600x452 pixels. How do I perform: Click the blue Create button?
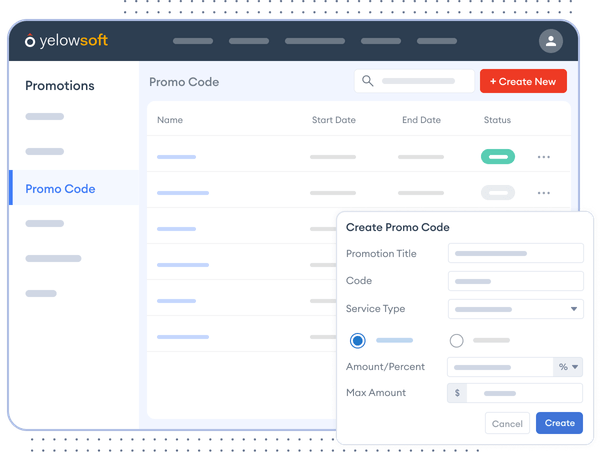pyautogui.click(x=559, y=423)
